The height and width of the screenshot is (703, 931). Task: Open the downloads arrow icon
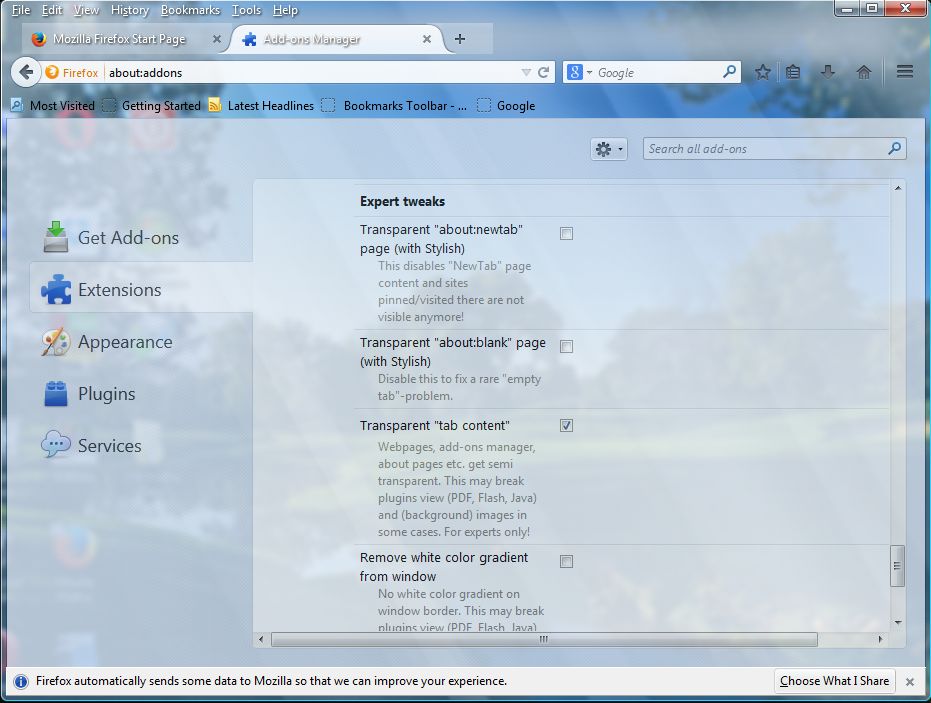(828, 72)
